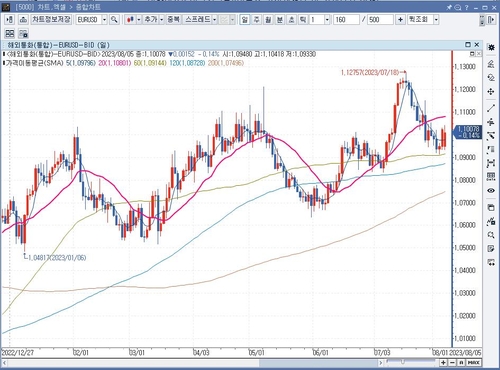The height and width of the screenshot is (370, 500).
Task: Click the 종합차트 breadcrumb title
Action: [x=88, y=7]
